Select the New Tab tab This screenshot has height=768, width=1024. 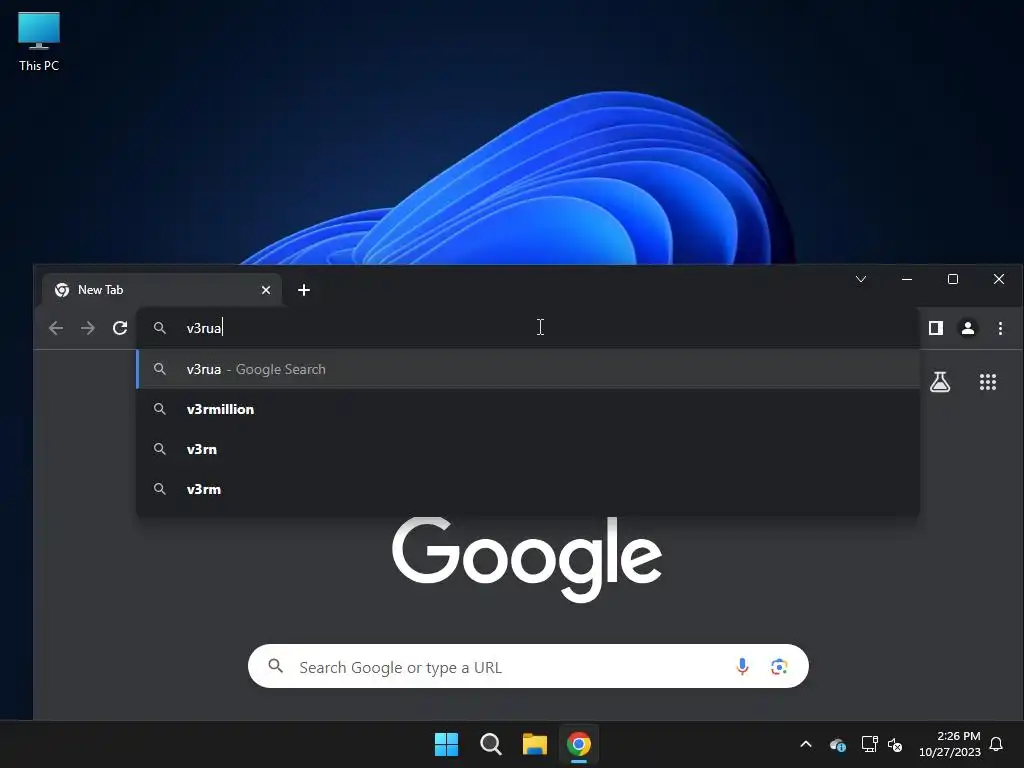[x=162, y=290]
